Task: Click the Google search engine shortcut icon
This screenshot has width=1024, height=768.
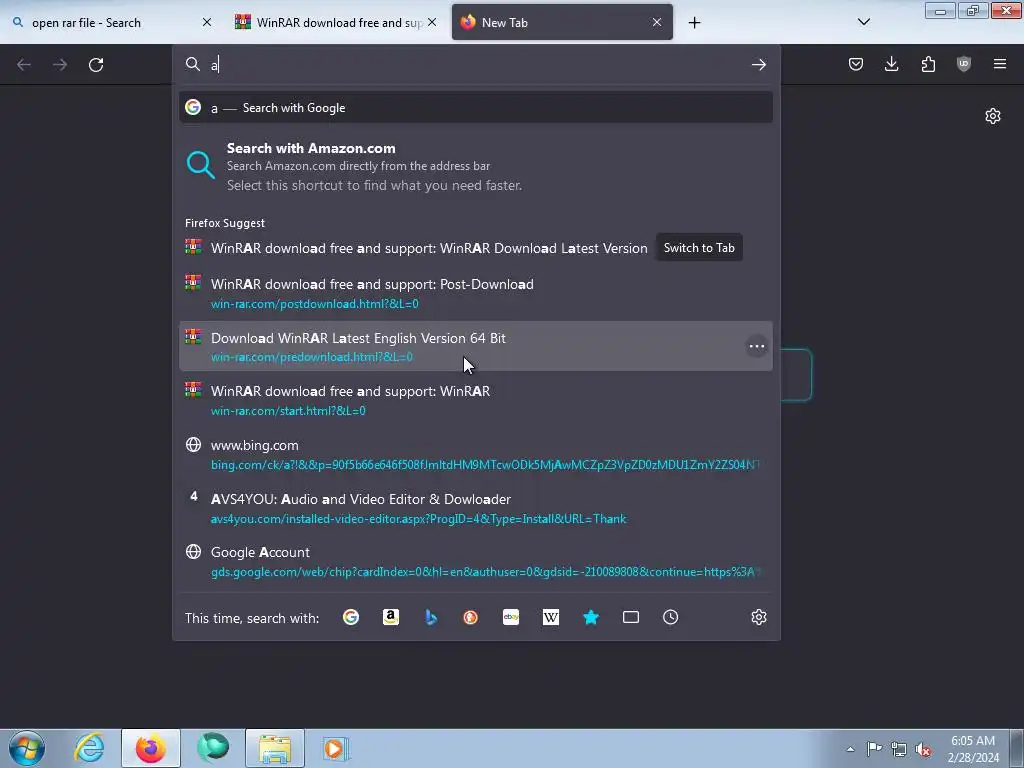Action: tap(351, 617)
